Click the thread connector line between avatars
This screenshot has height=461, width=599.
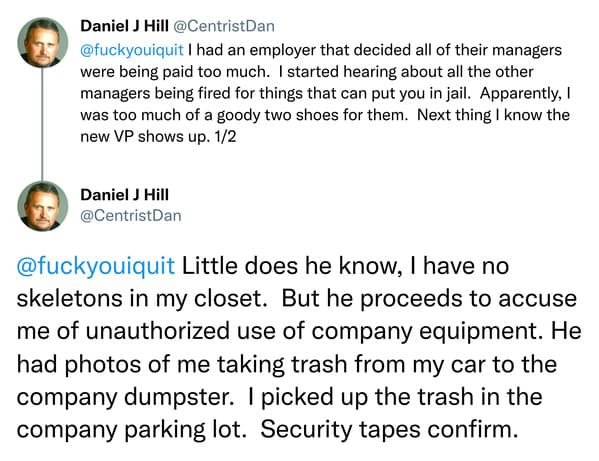pyautogui.click(x=42, y=124)
